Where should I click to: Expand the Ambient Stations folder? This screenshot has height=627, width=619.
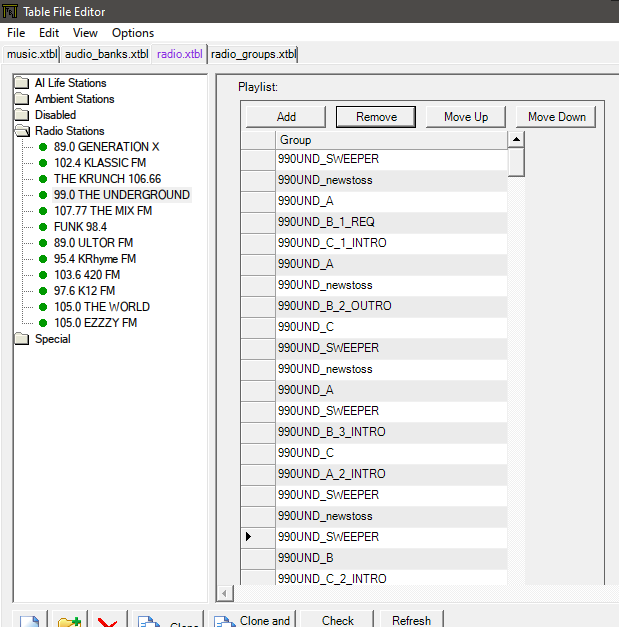pyautogui.click(x=22, y=99)
